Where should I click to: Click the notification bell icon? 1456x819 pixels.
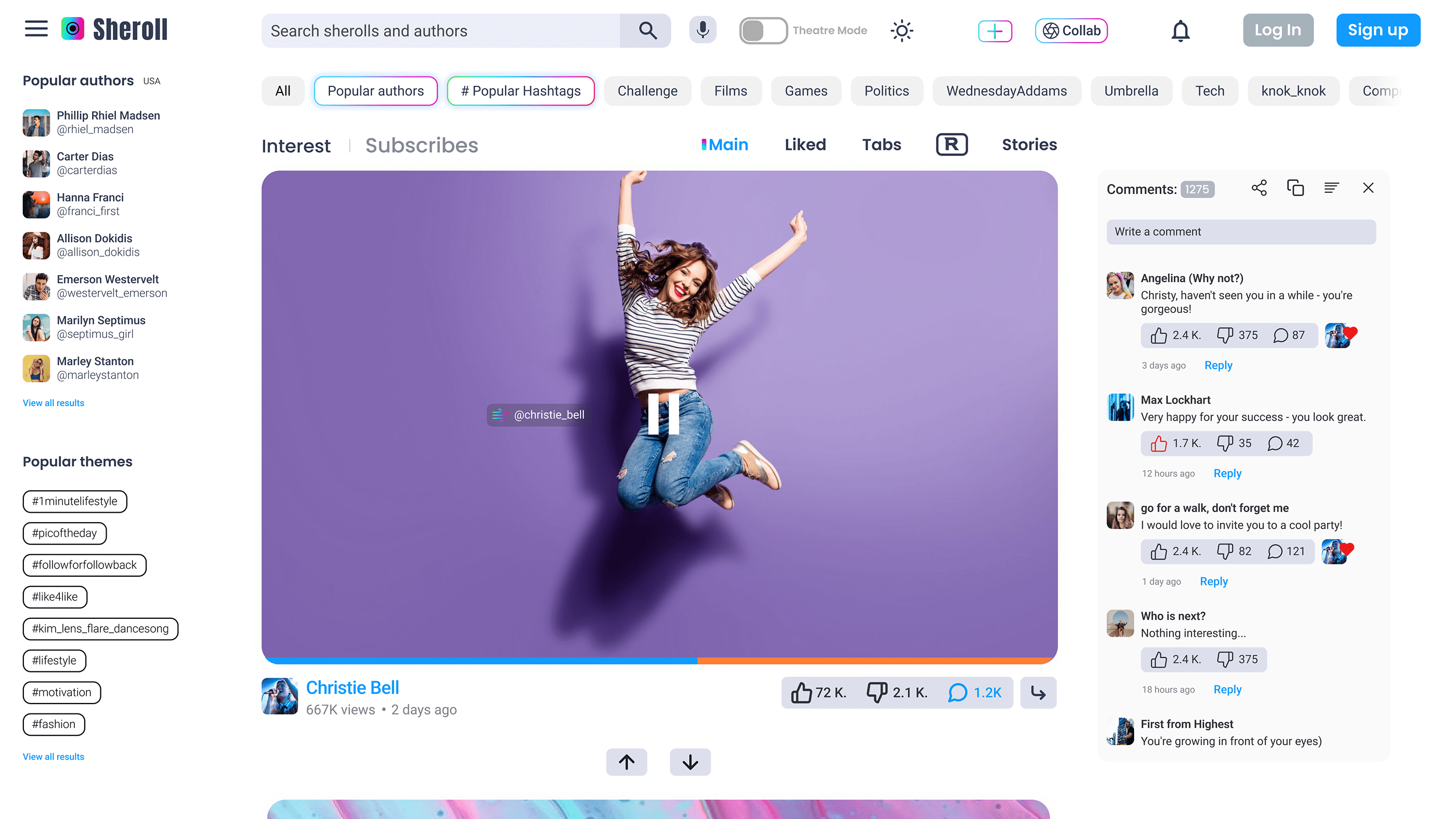[1180, 31]
